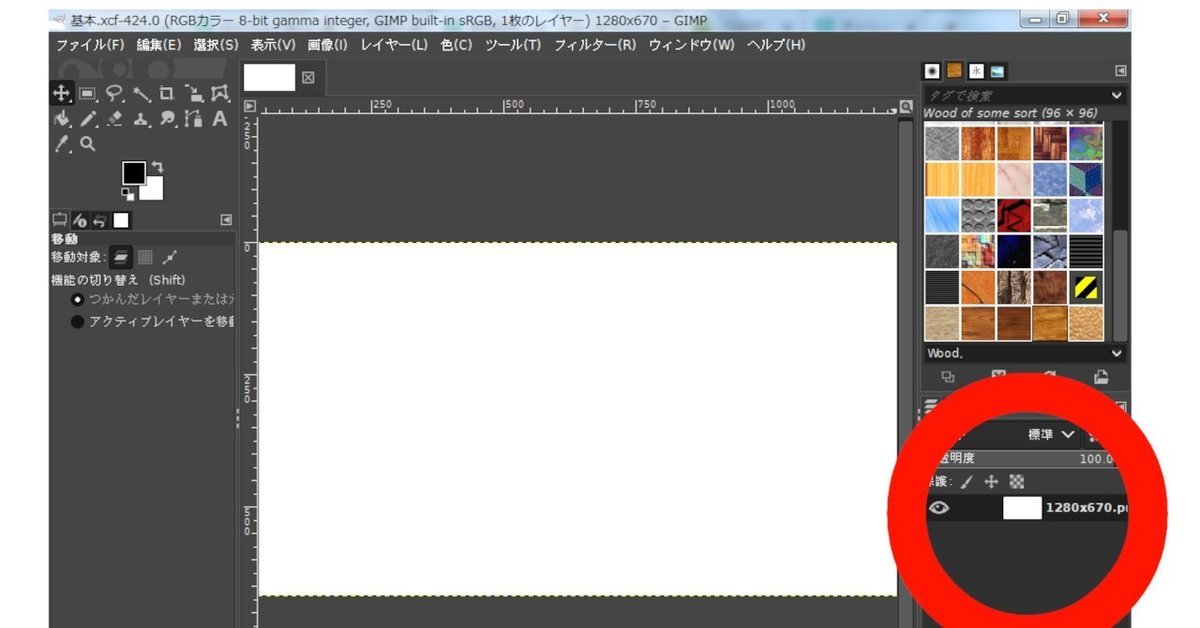Select the Crop tool
This screenshot has height=628, width=1200.
167,93
